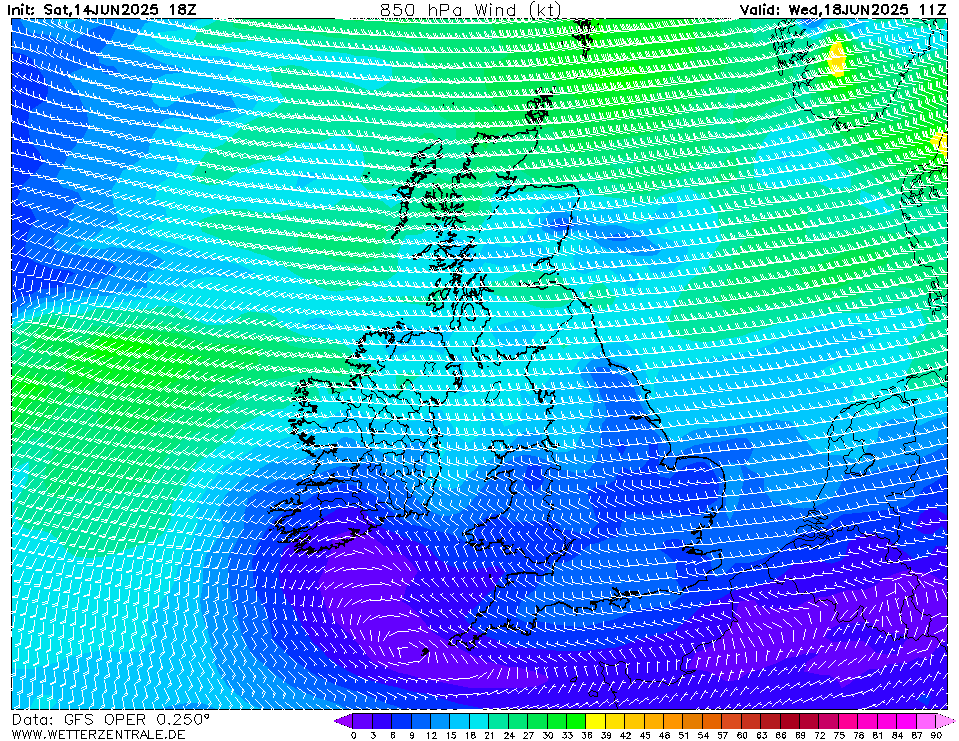Click the 'Valid: Wed,18JUN2025 11Z' label
This screenshot has height=741, width=959.
(842, 10)
